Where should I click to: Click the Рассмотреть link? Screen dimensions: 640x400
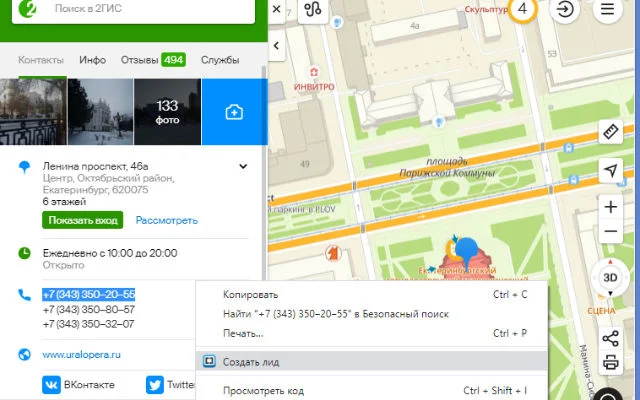[x=167, y=220]
